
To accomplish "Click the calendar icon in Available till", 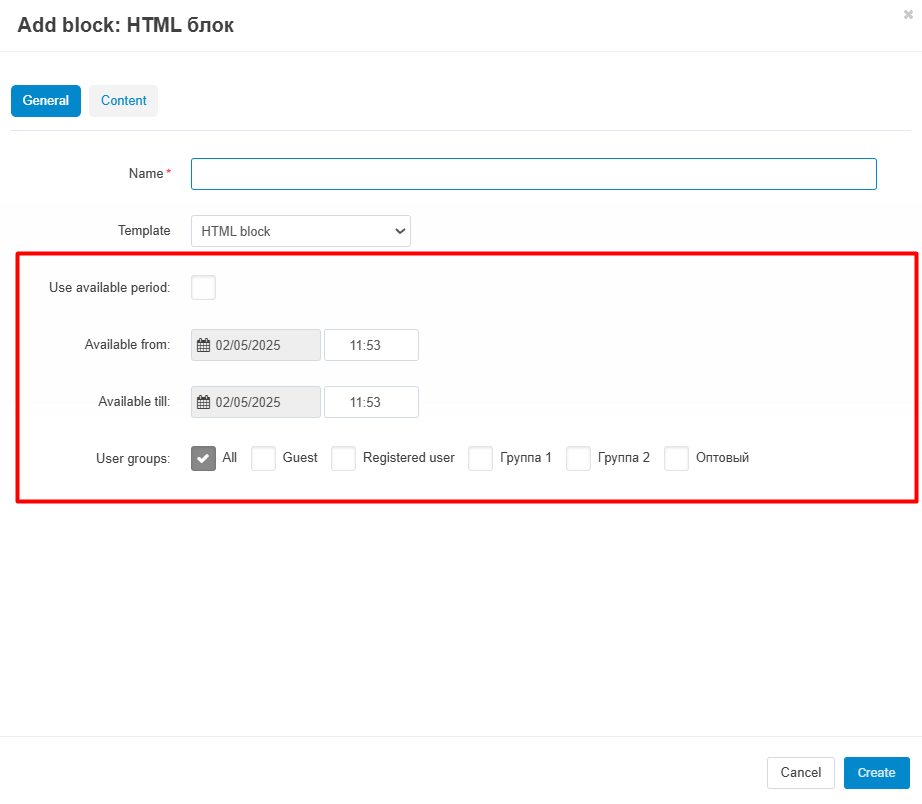I will [203, 402].
